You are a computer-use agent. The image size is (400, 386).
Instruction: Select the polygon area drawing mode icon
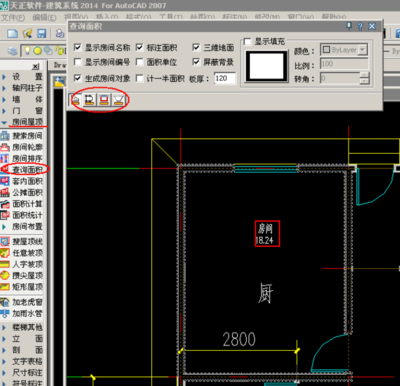point(119,100)
